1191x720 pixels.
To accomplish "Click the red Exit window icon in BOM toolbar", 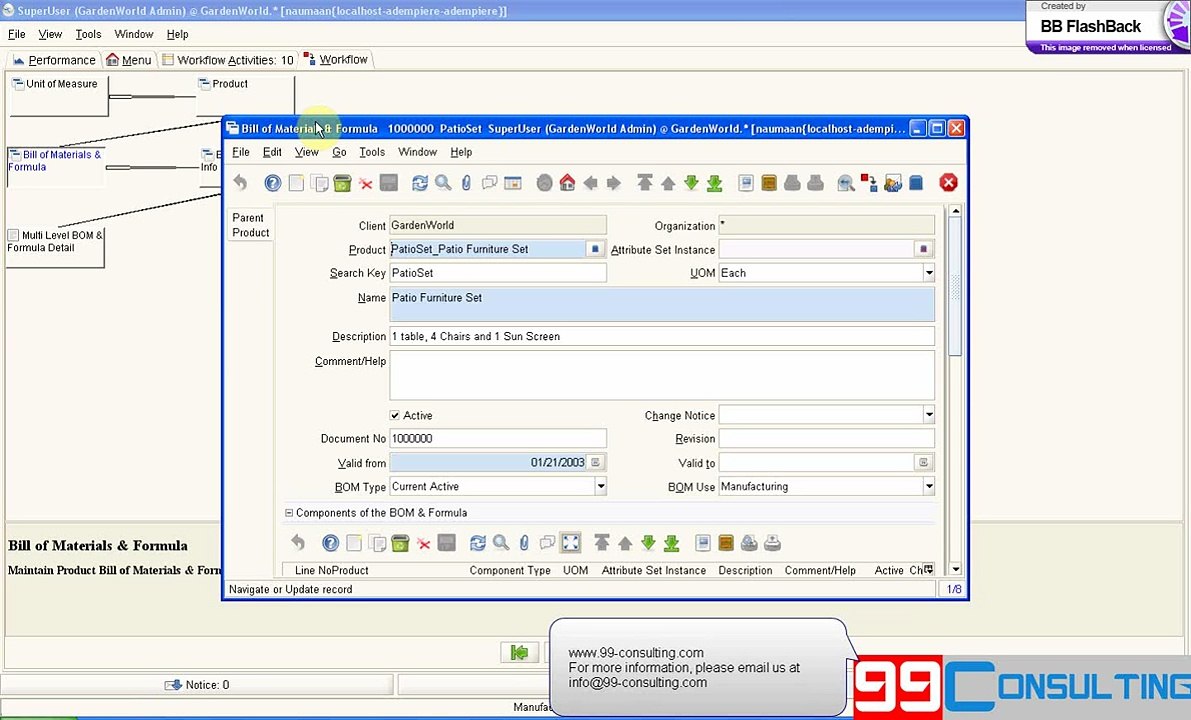I will tap(948, 183).
